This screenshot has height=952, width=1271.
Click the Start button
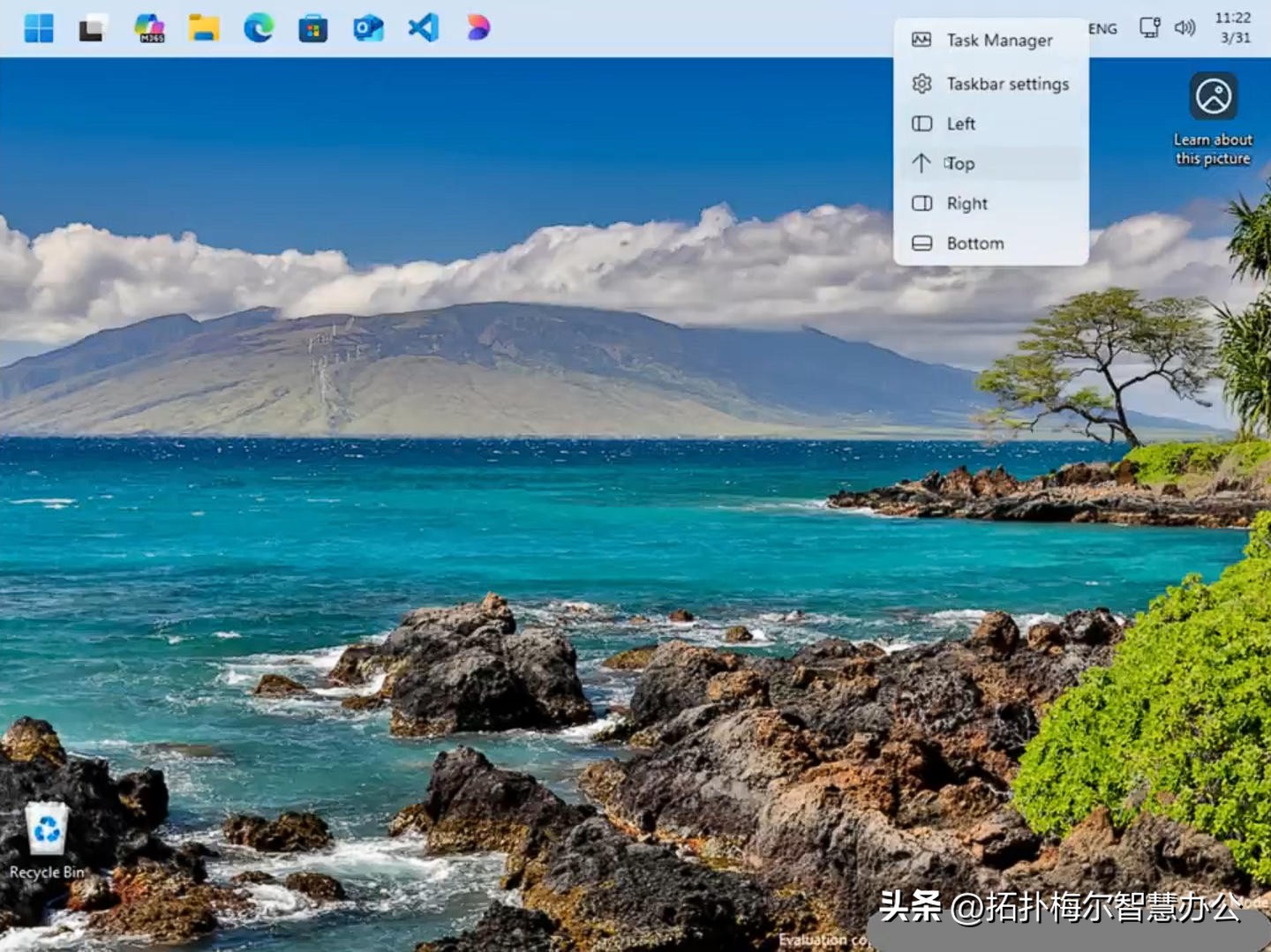point(39,27)
